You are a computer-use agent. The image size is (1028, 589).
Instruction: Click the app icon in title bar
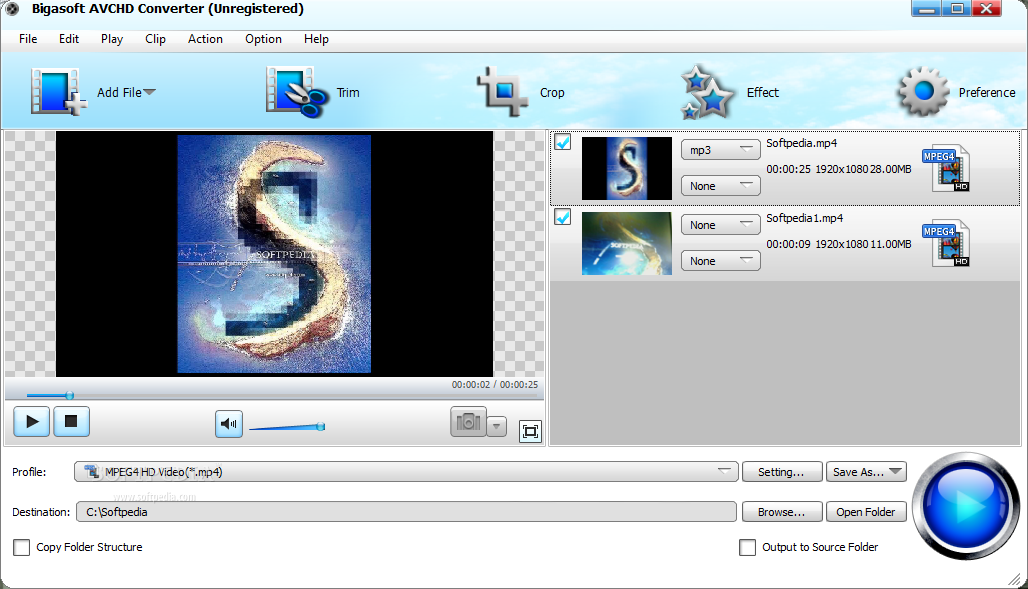tap(12, 9)
